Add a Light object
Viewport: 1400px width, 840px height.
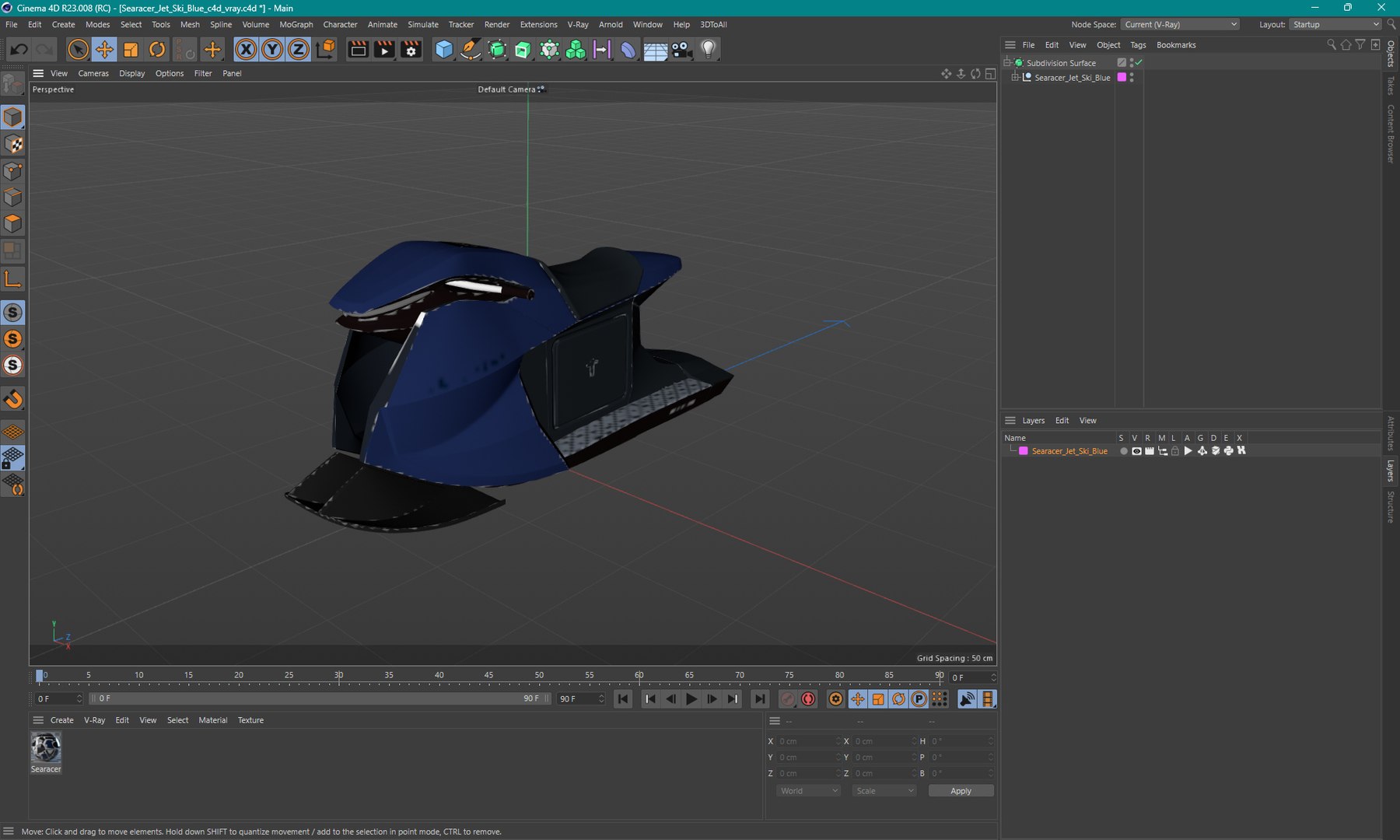(x=708, y=50)
